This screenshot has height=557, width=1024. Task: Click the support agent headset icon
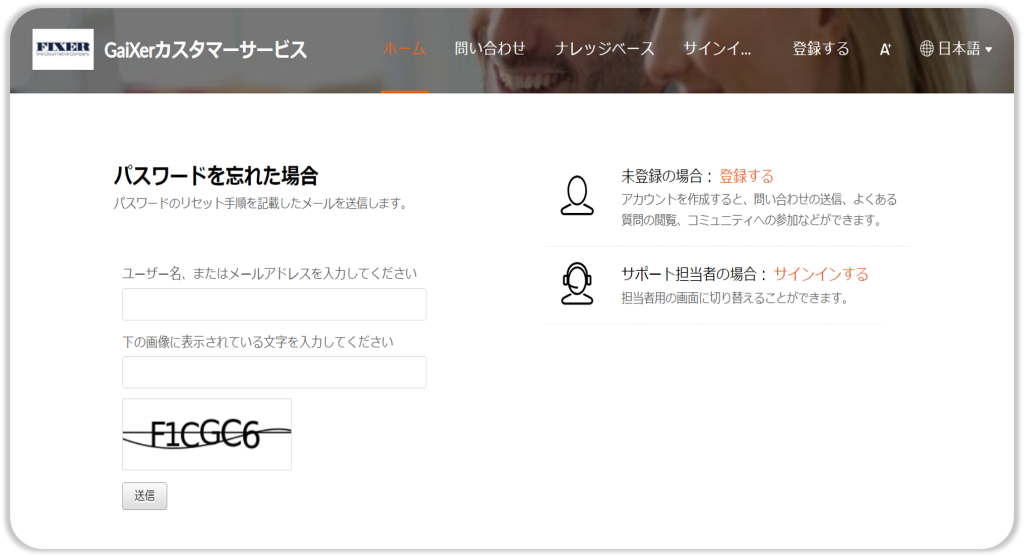click(x=576, y=283)
